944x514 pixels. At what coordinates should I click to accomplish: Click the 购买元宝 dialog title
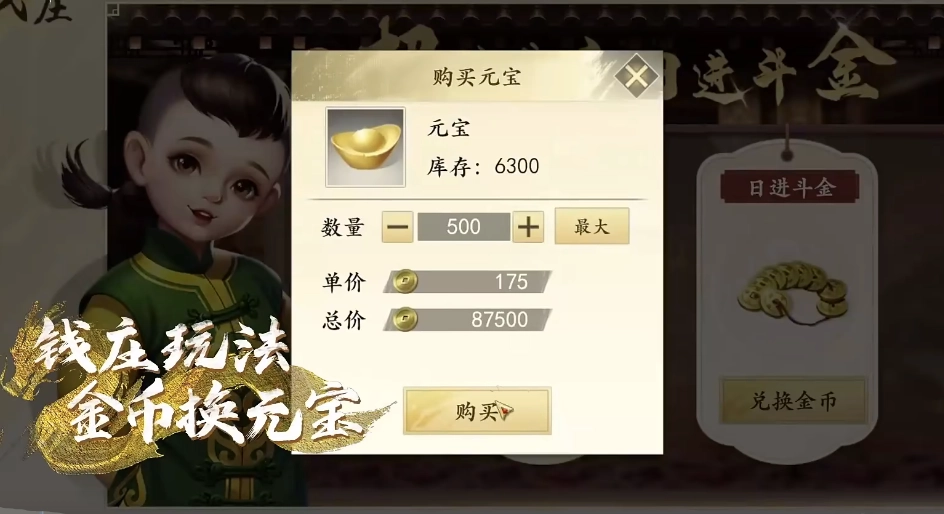click(x=476, y=77)
